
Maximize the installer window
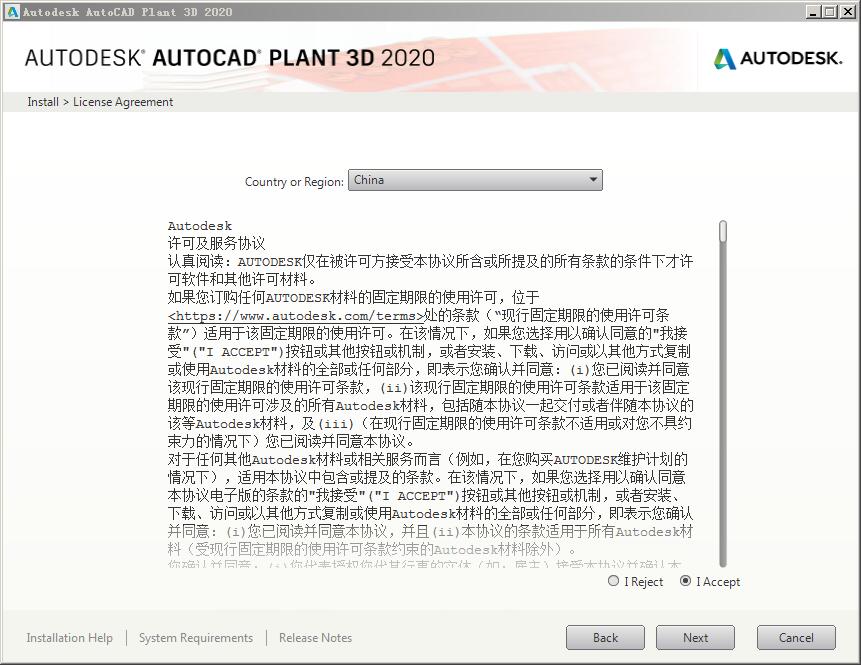830,12
